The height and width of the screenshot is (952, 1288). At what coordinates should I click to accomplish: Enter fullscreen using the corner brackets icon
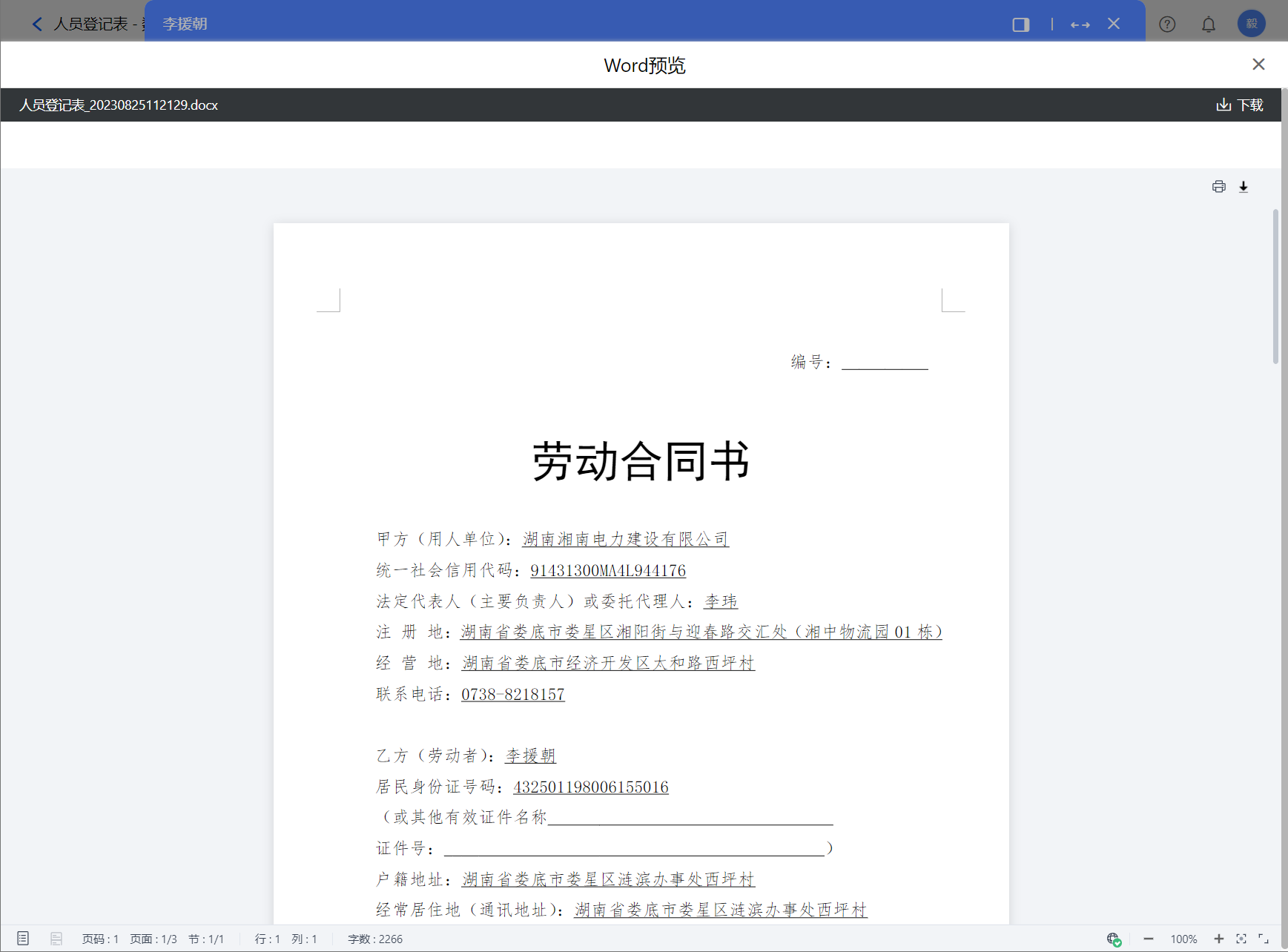pyautogui.click(x=1264, y=939)
